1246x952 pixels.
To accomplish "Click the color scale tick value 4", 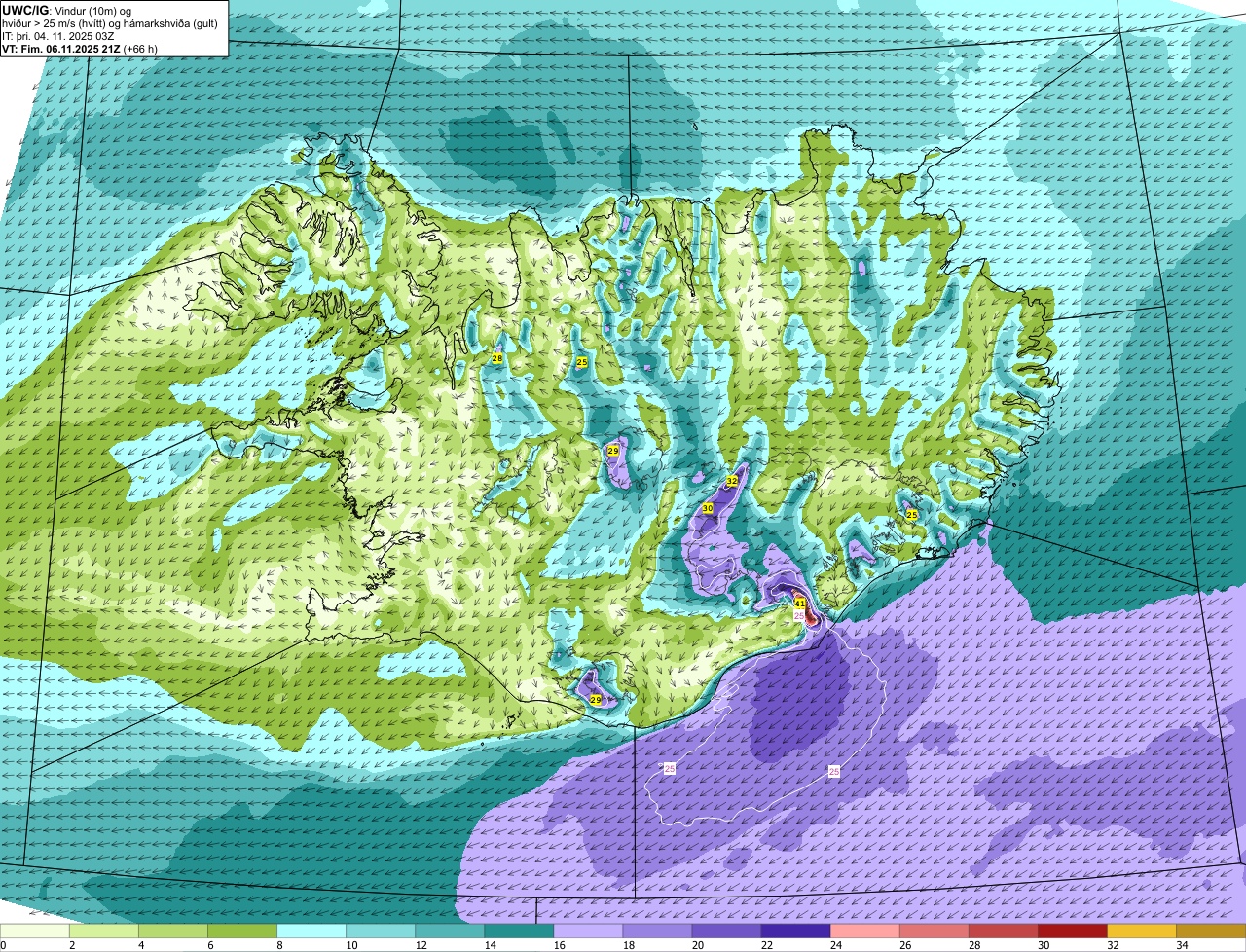I will [x=140, y=945].
